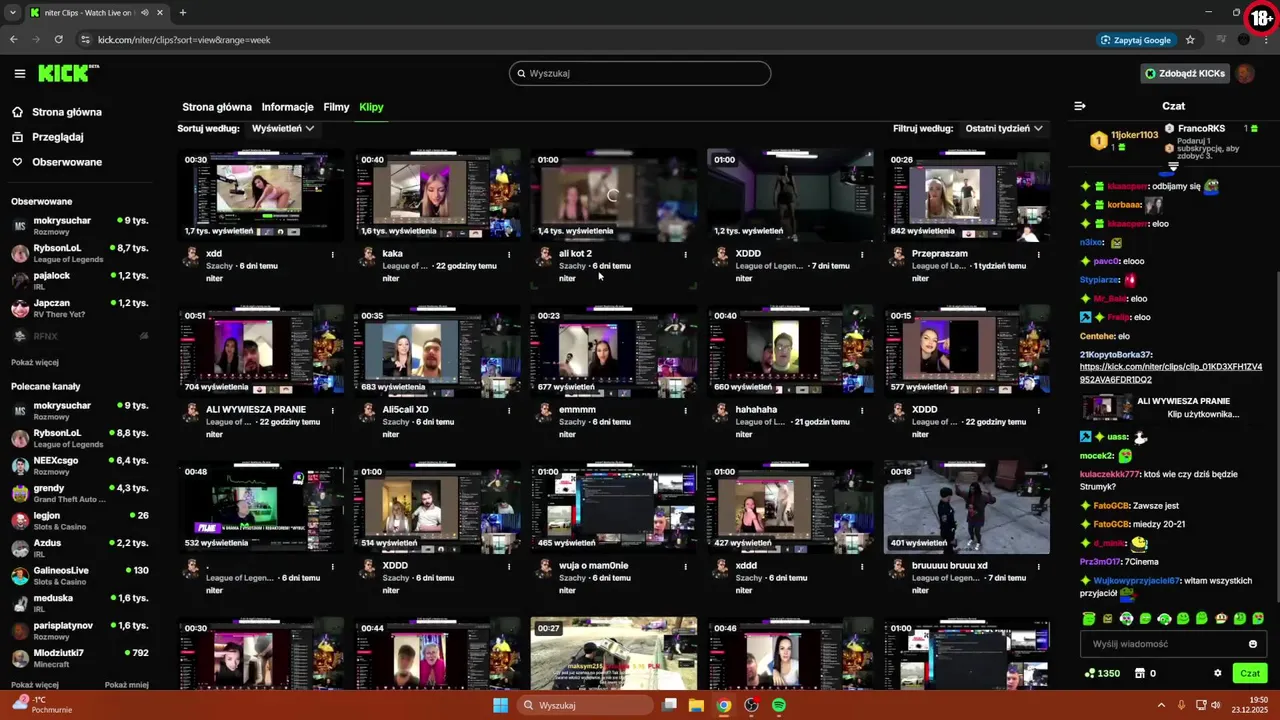Open user profile avatar top right
Screen dimensions: 1280x720
[1245, 73]
